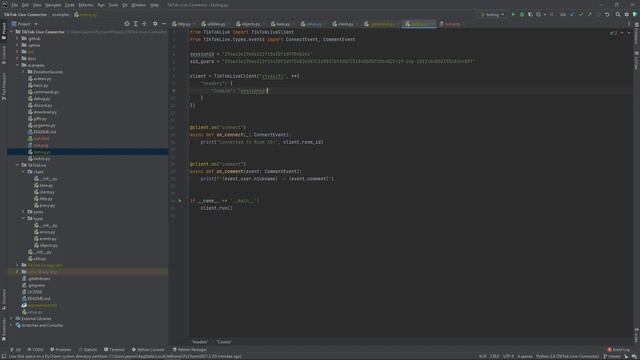The image size is (640, 360).
Task: Select the testing.py file in the tree
Action: 88,152
